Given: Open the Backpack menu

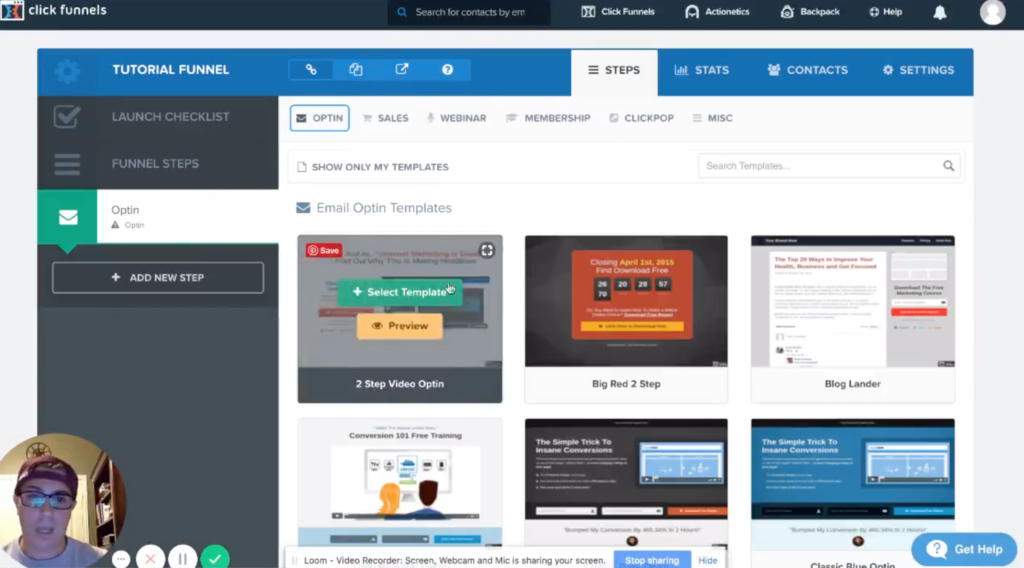Looking at the screenshot, I should pos(810,12).
